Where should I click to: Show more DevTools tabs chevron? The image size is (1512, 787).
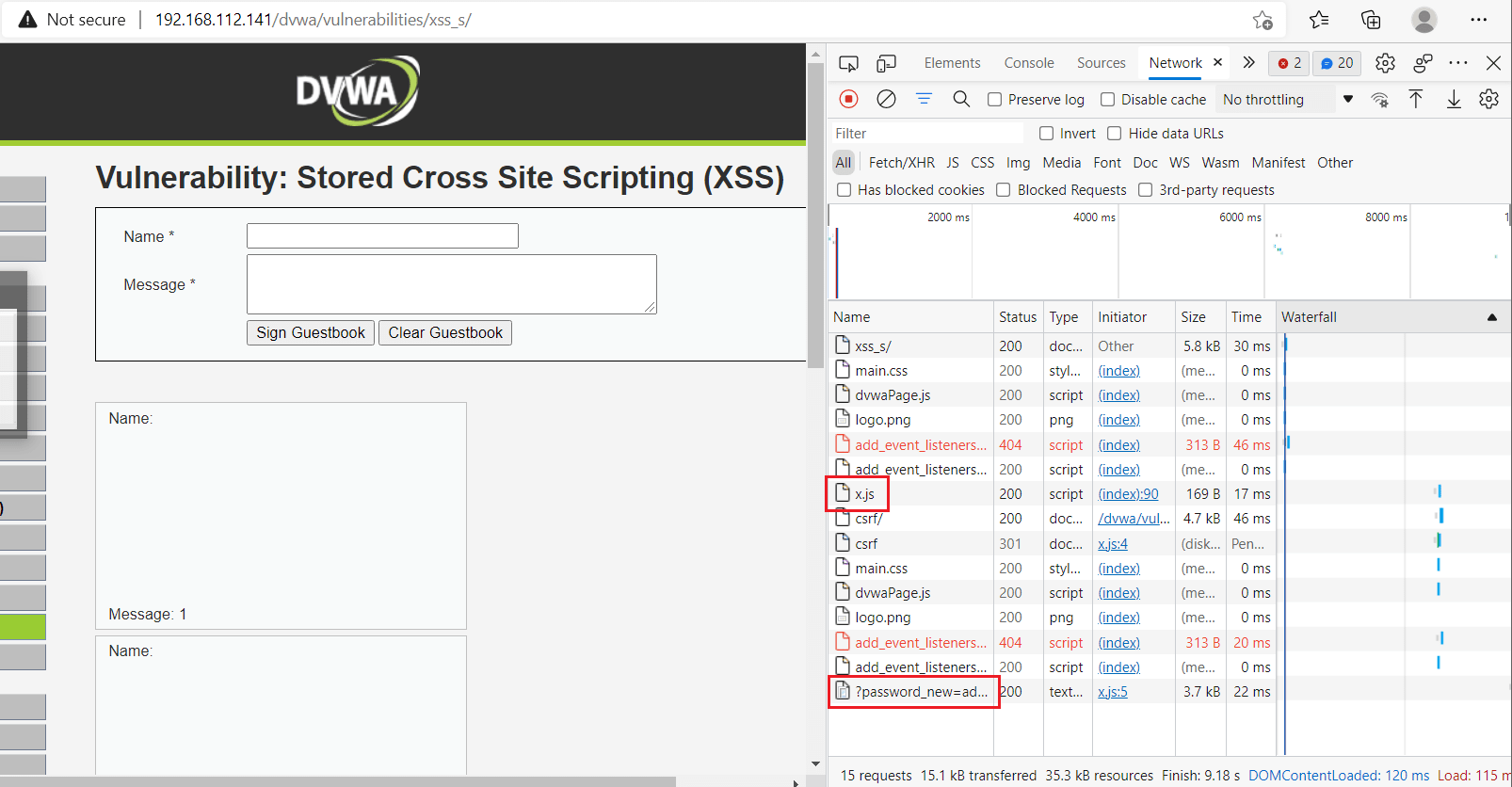[1248, 63]
